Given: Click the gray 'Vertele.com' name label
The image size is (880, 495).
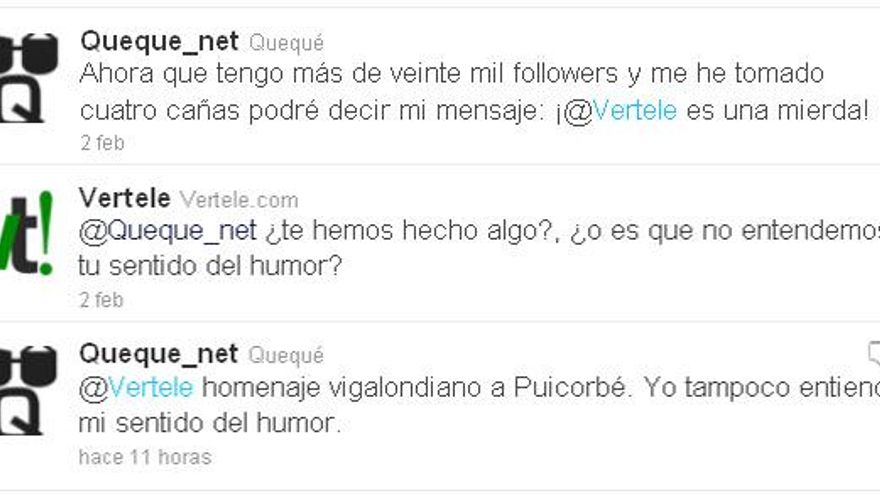Looking at the screenshot, I should click(x=239, y=200).
